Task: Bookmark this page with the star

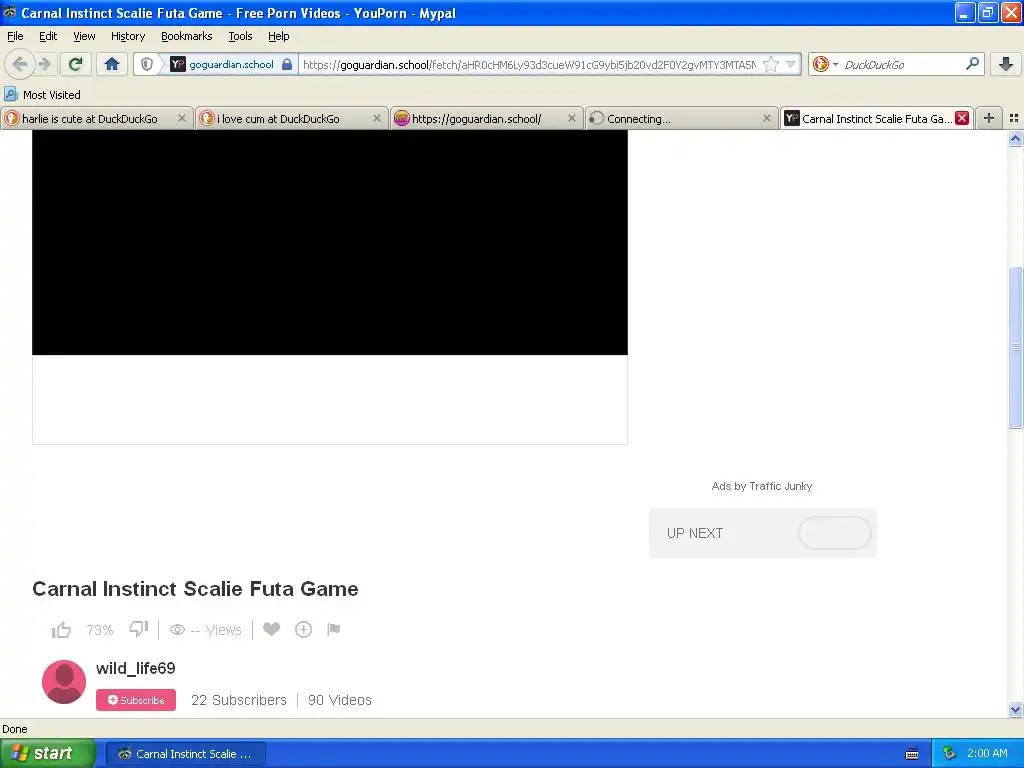Action: 771,64
